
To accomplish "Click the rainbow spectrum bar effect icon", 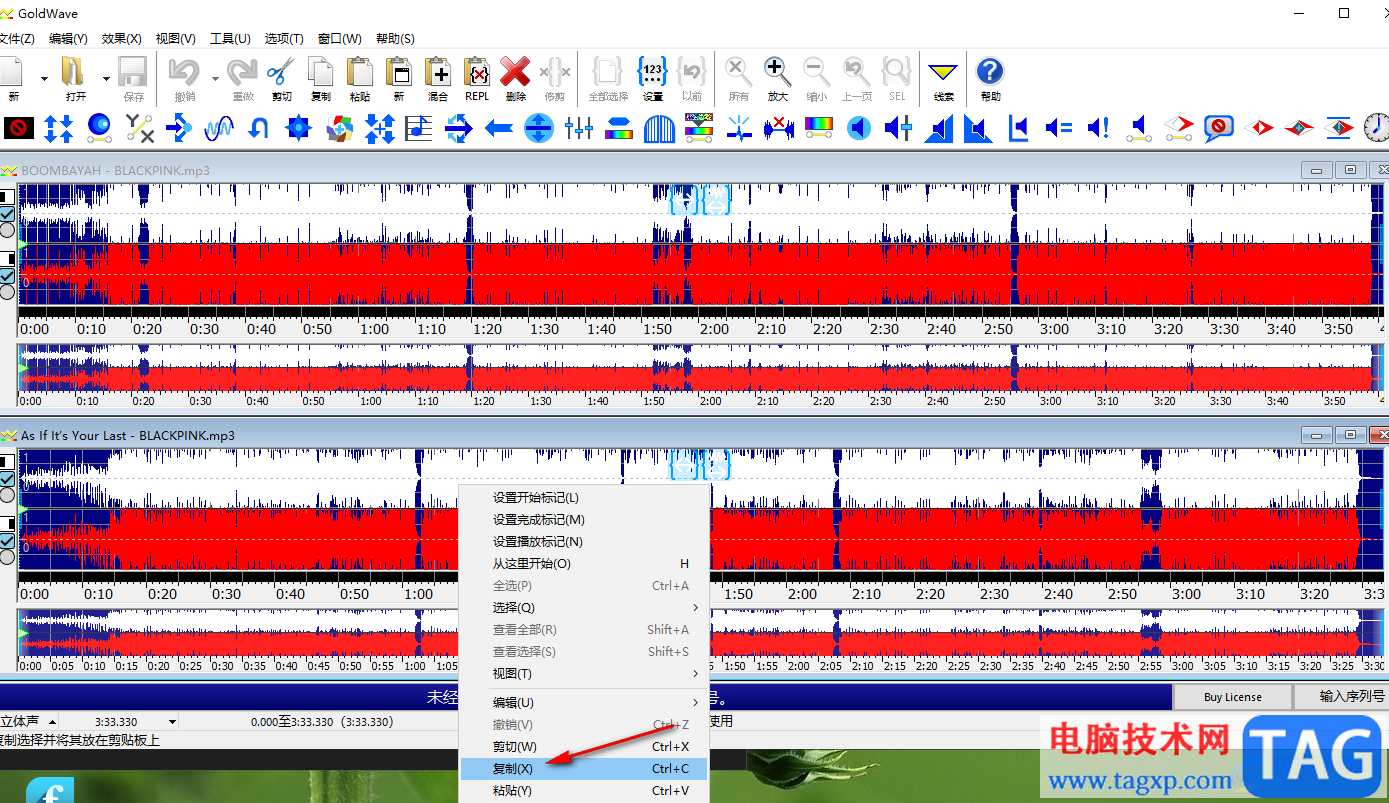I will [819, 128].
